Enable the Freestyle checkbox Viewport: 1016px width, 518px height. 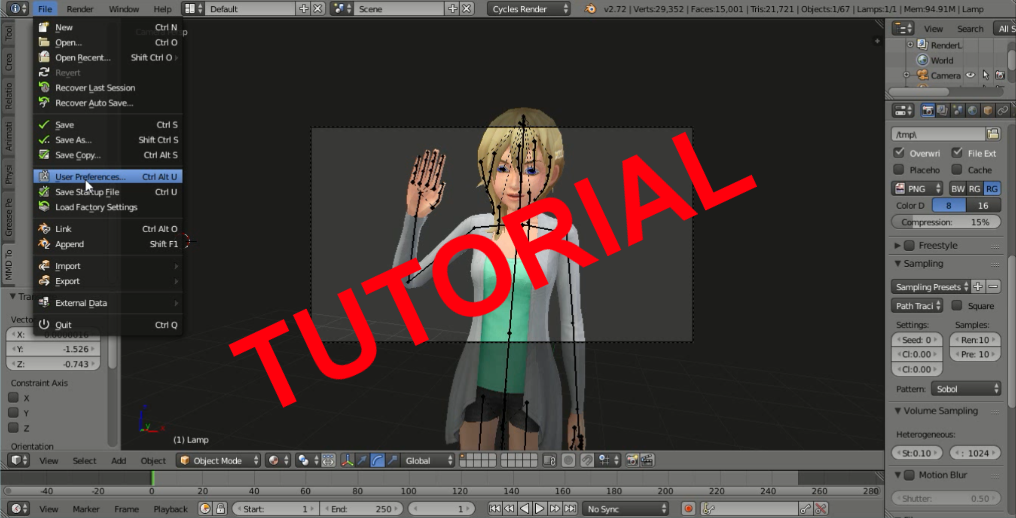coord(909,245)
